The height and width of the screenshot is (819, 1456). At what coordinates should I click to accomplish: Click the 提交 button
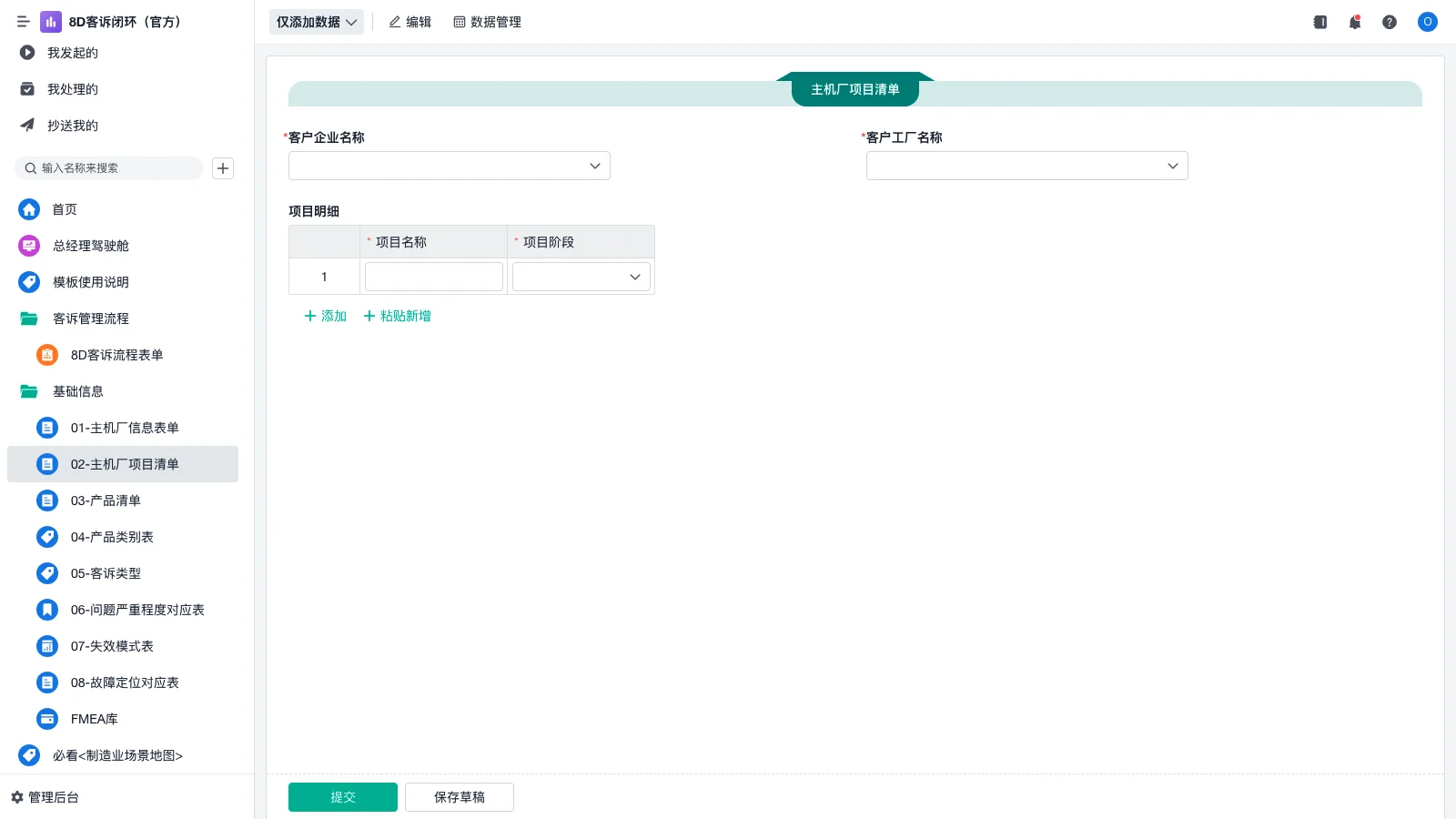click(x=342, y=796)
